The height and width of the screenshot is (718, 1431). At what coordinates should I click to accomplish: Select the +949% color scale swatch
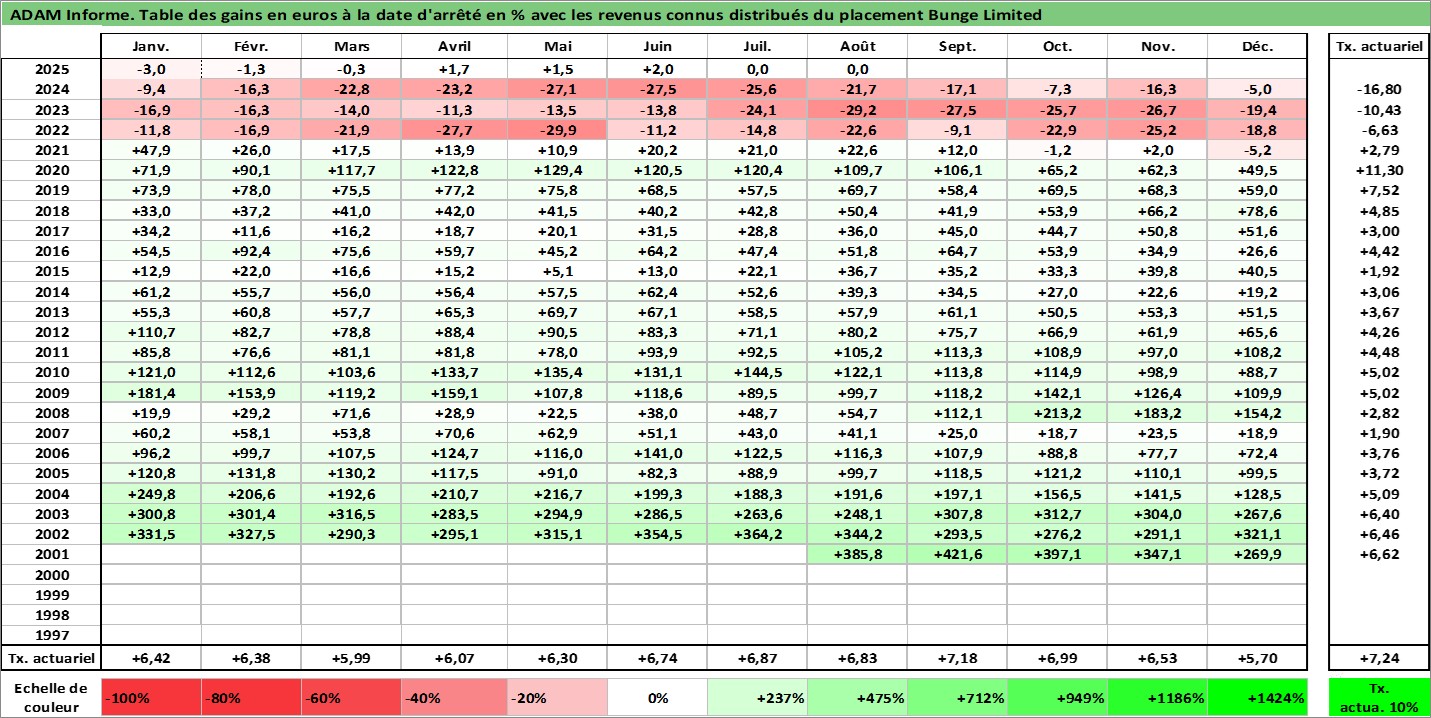click(x=1057, y=698)
